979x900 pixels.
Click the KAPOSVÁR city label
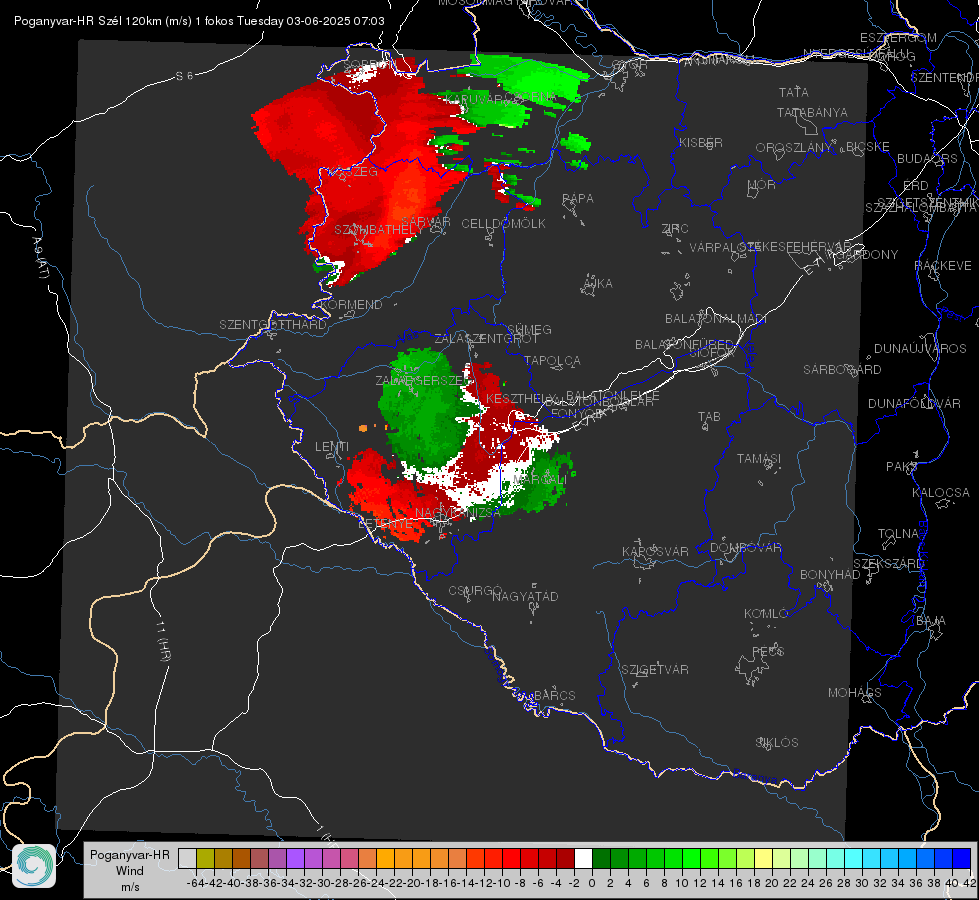(x=655, y=551)
